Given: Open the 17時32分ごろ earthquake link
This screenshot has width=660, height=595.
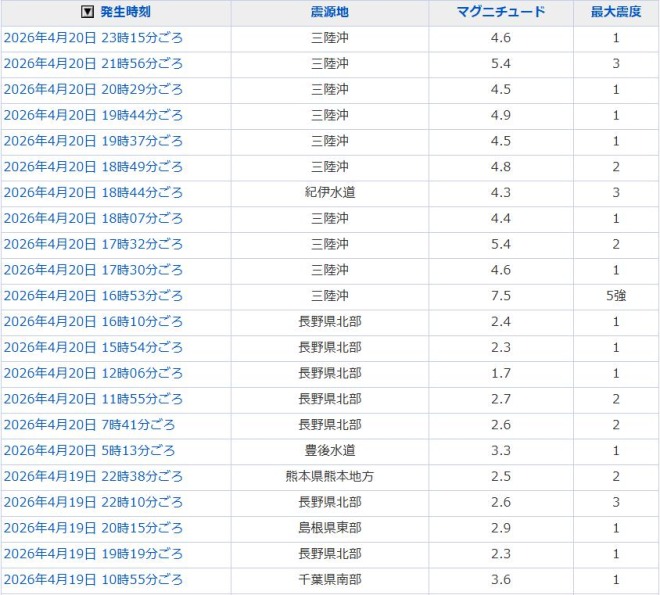Looking at the screenshot, I should pos(93,244).
